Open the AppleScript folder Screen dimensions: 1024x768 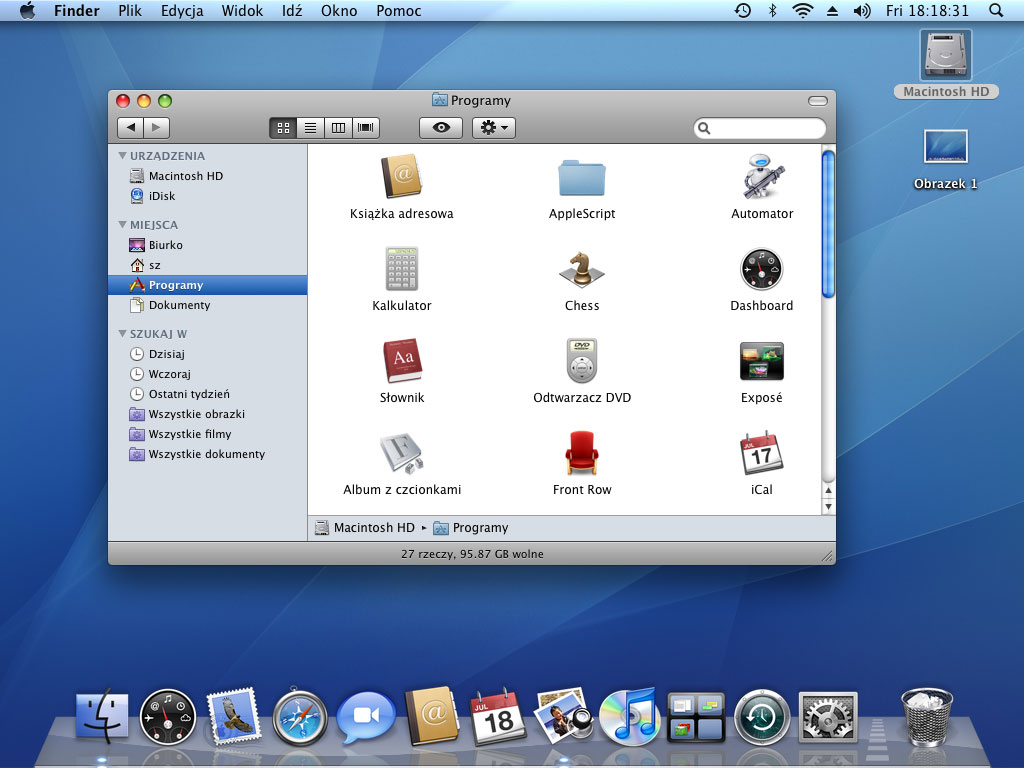point(582,178)
